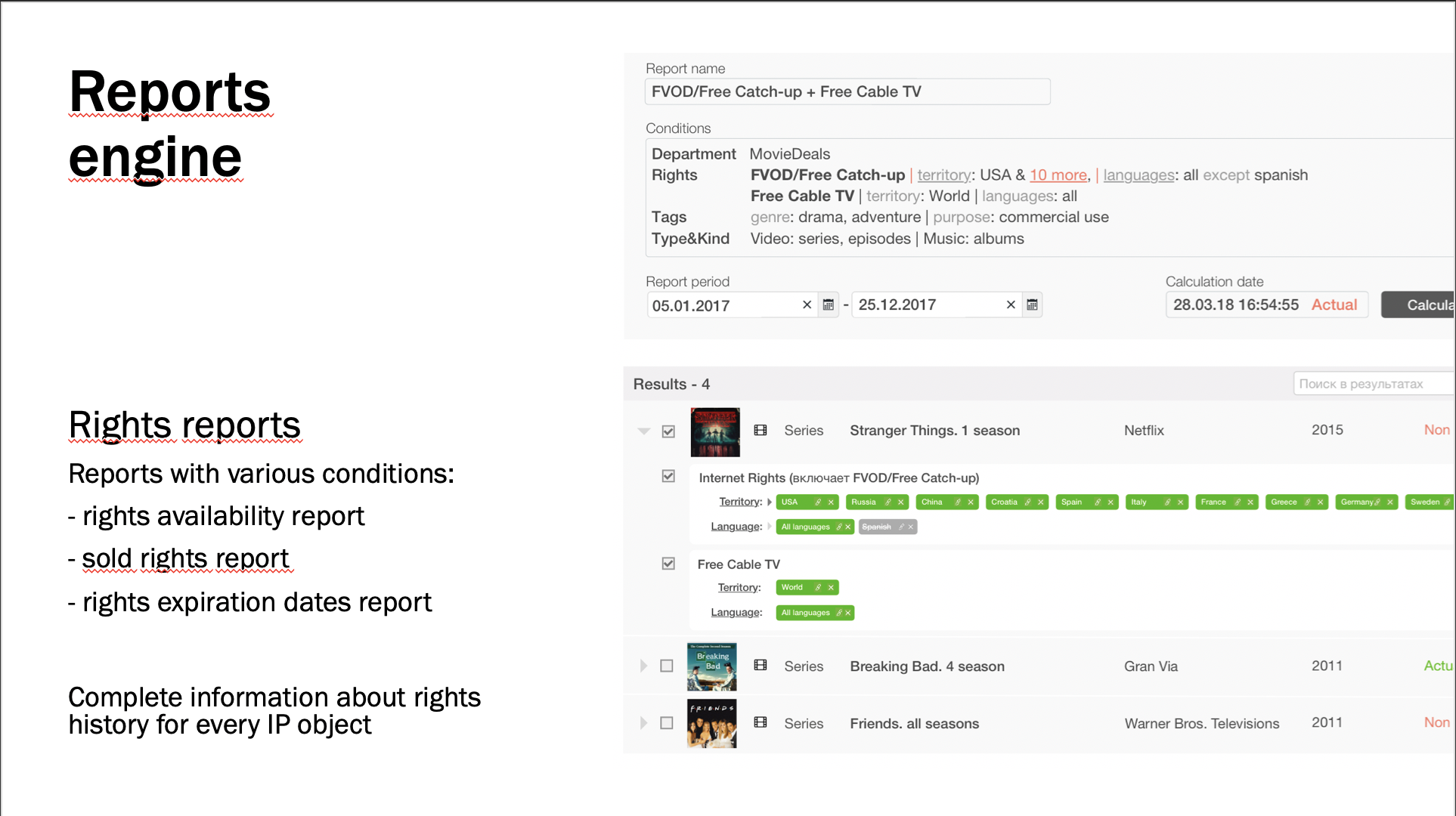Open the '10 more' territories link
The width and height of the screenshot is (1456, 816).
coord(1058,175)
